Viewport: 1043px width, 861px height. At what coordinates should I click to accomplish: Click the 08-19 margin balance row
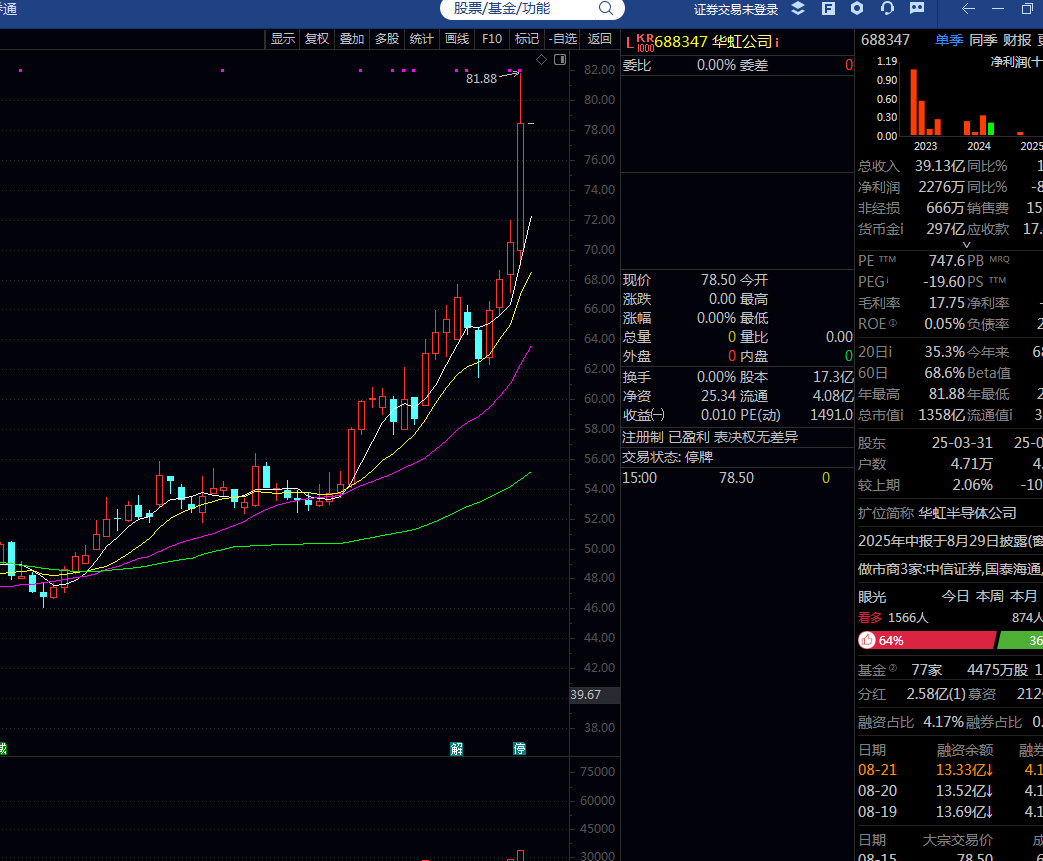tap(951, 812)
